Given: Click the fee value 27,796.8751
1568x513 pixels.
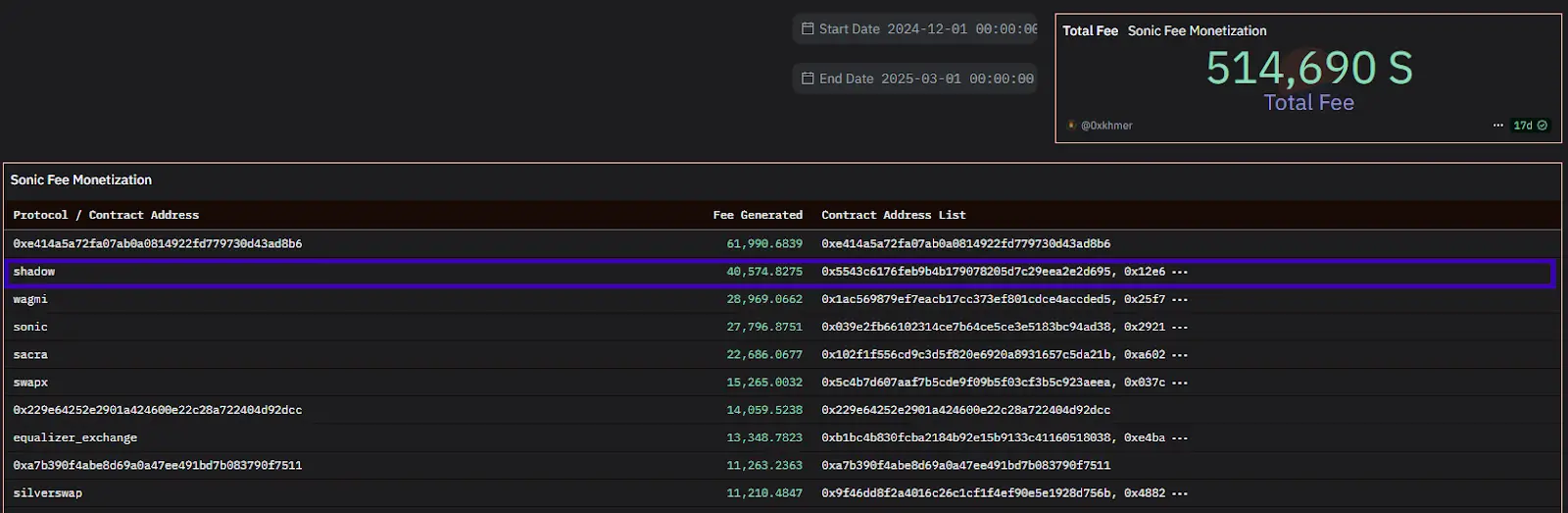Looking at the screenshot, I should pos(764,327).
